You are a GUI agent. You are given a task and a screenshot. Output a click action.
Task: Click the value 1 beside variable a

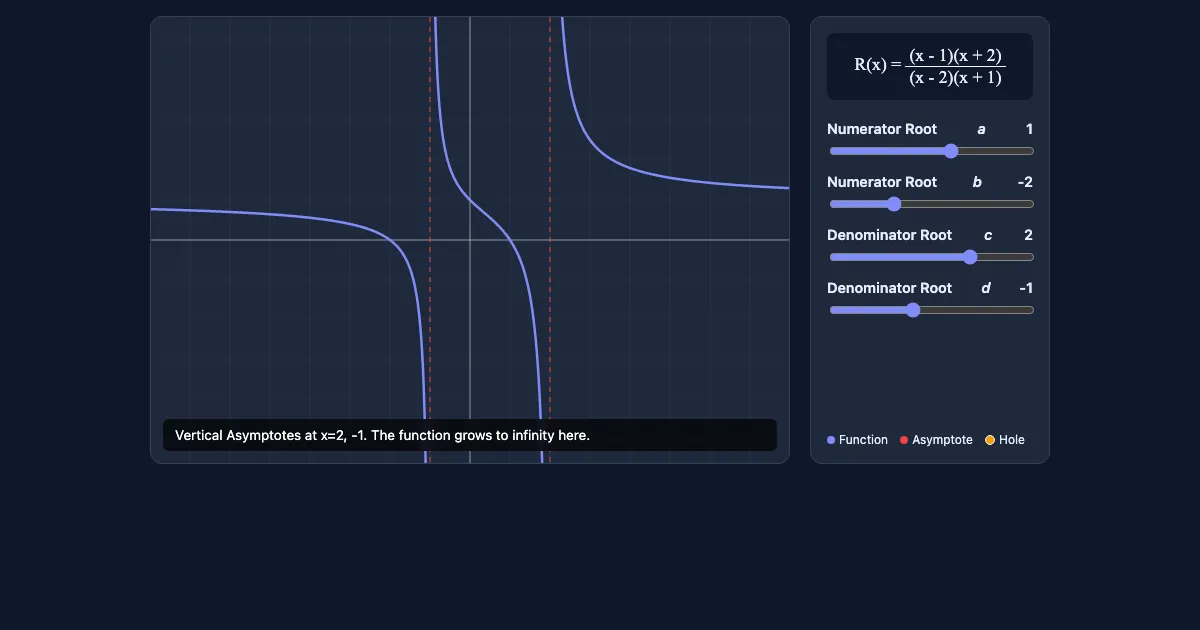coord(1029,129)
